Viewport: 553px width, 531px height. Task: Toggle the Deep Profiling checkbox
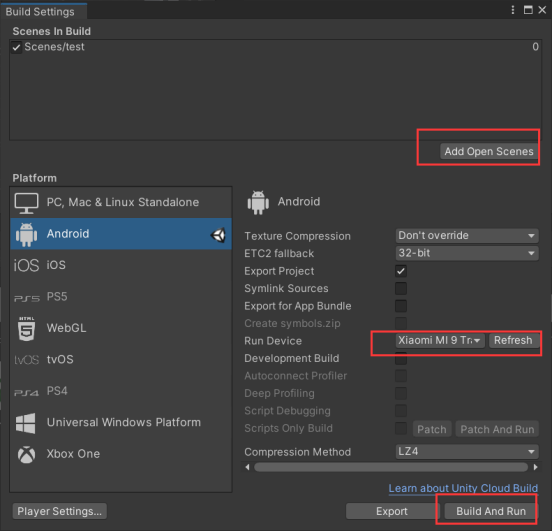coord(401,393)
